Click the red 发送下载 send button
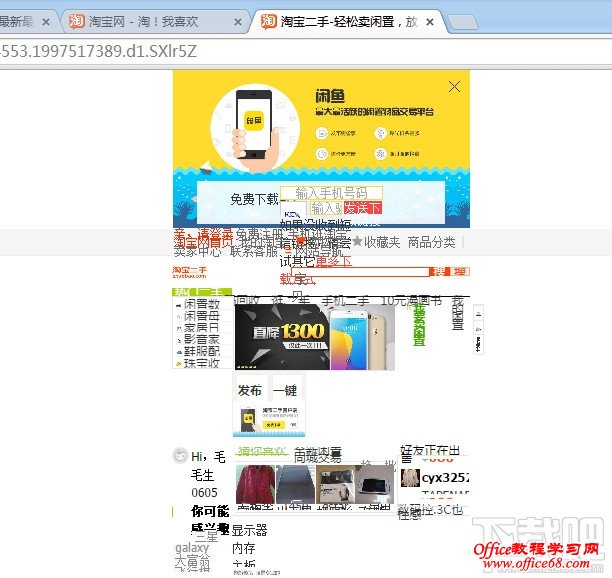Screen dimensions: 612x578 [363, 208]
